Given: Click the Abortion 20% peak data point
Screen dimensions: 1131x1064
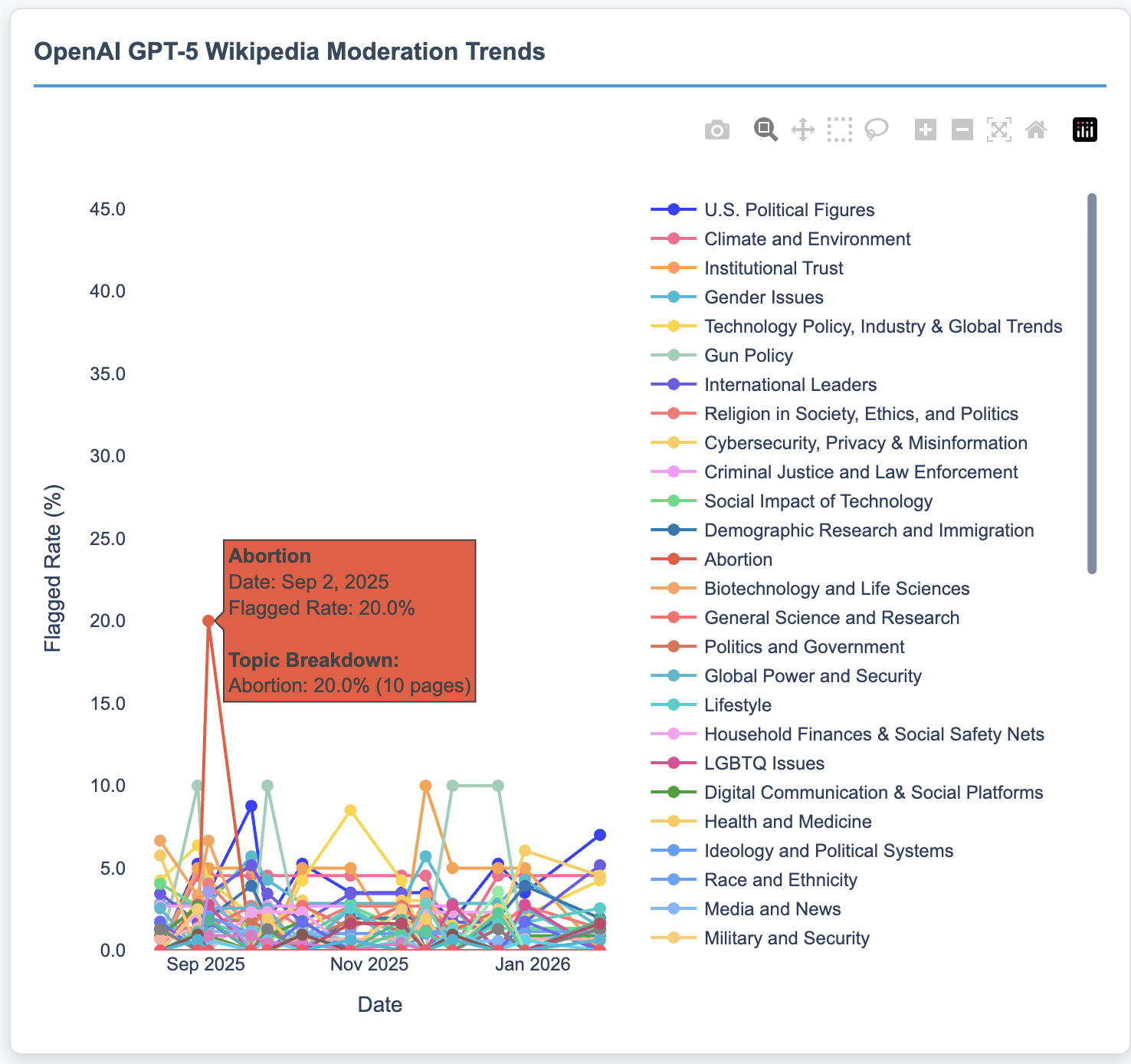Looking at the screenshot, I should 208,621.
